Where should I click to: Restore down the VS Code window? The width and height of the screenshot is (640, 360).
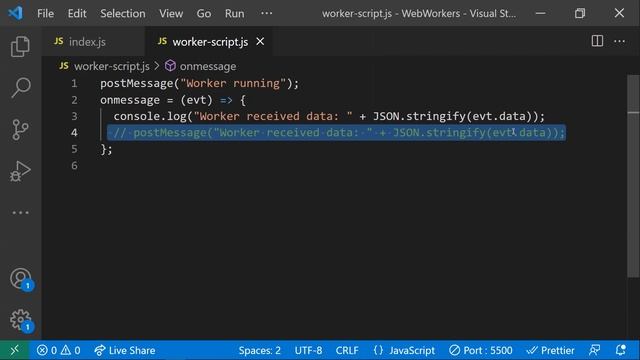pyautogui.click(x=580, y=13)
